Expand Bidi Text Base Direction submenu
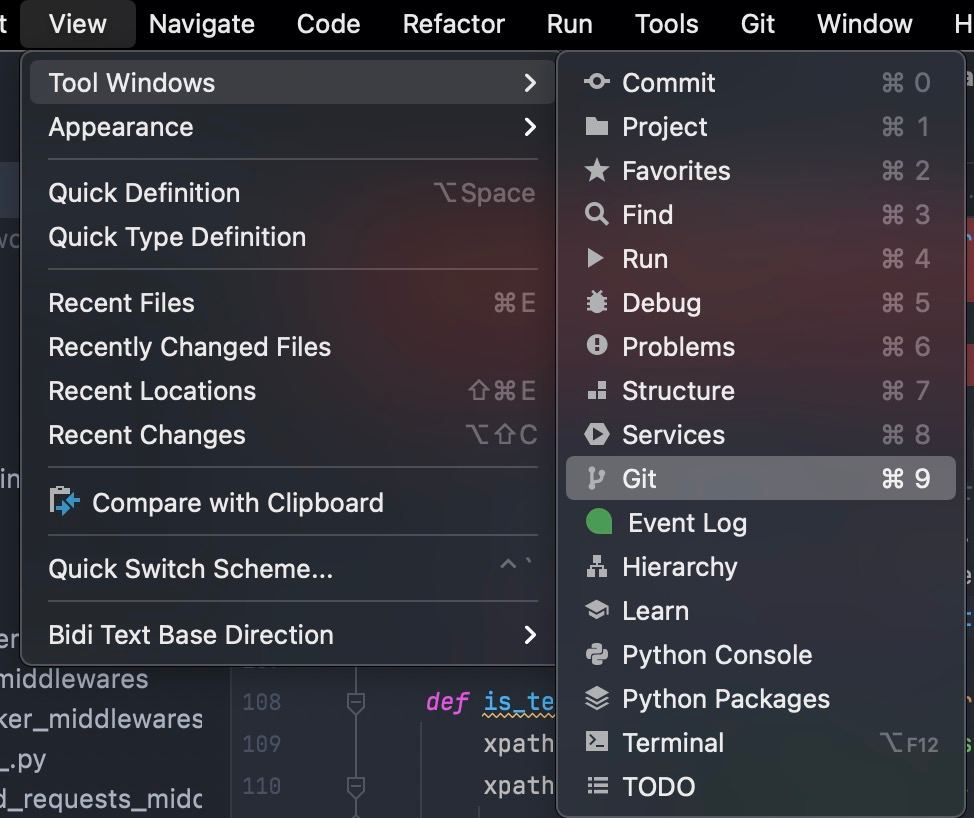Image resolution: width=974 pixels, height=818 pixels. [530, 635]
